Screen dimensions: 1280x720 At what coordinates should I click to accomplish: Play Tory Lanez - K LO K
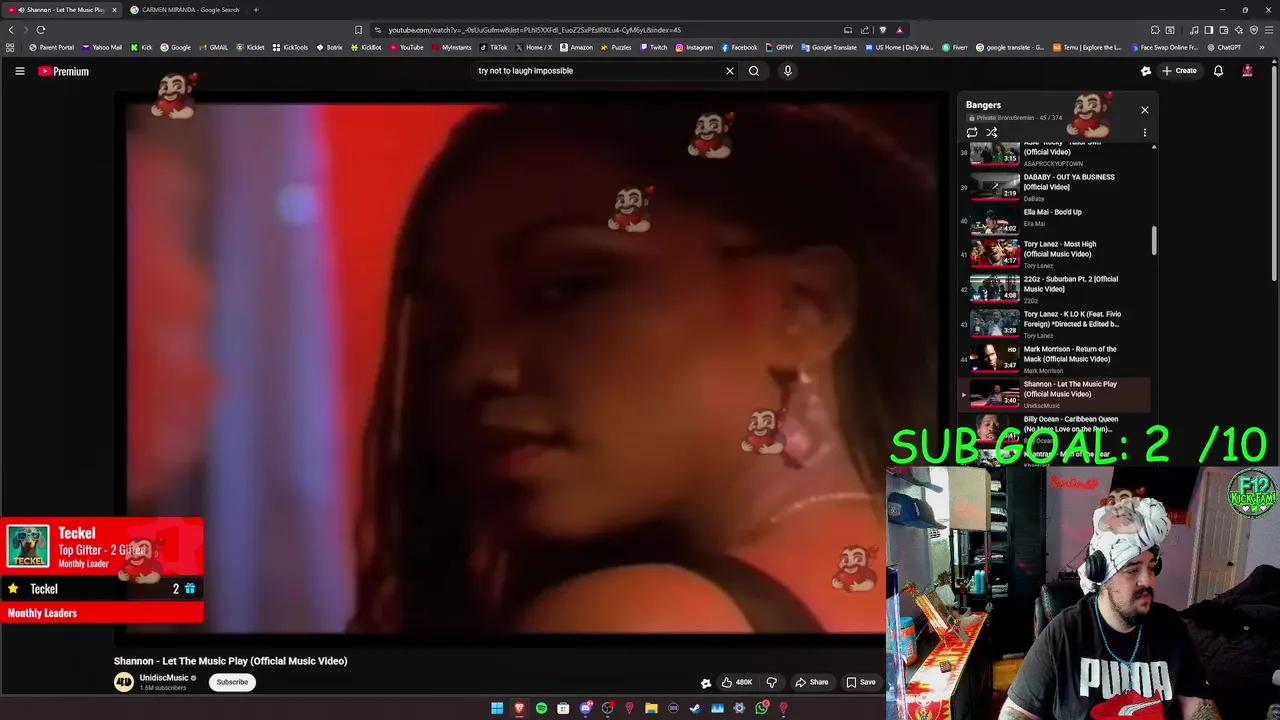1055,324
